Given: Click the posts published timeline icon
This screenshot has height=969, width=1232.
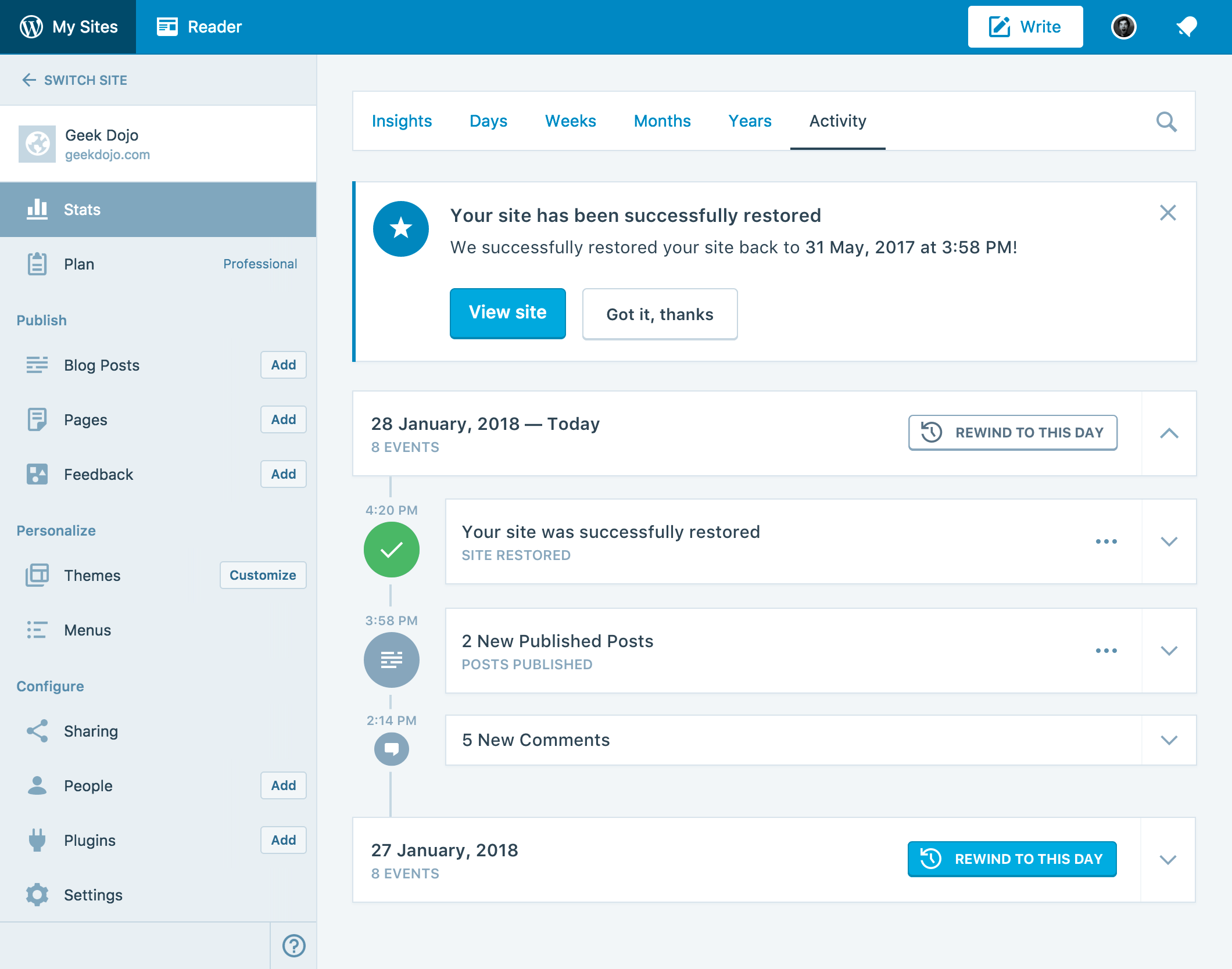Looking at the screenshot, I should (391, 659).
